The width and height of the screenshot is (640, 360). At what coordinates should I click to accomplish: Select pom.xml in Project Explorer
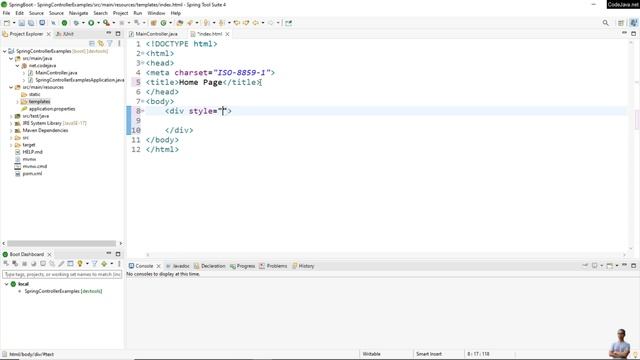32,174
